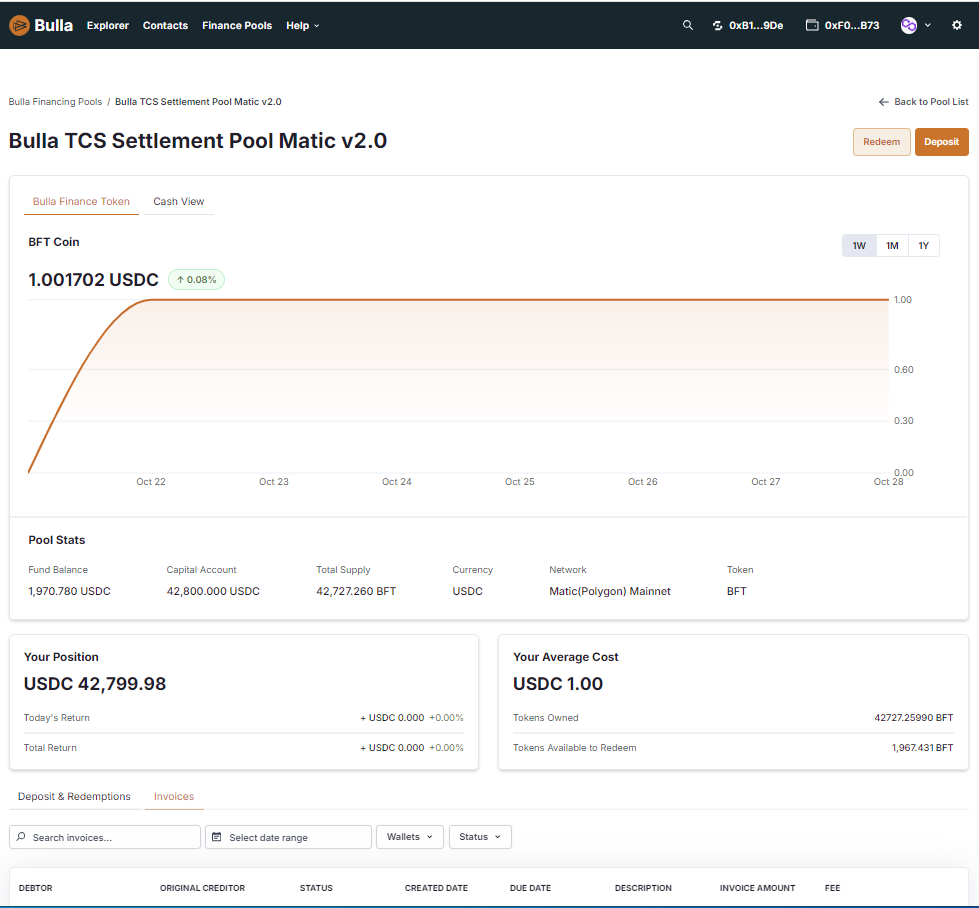Image resolution: width=979 pixels, height=908 pixels.
Task: Click the 0xF0...B73 wallet address
Action: point(852,26)
